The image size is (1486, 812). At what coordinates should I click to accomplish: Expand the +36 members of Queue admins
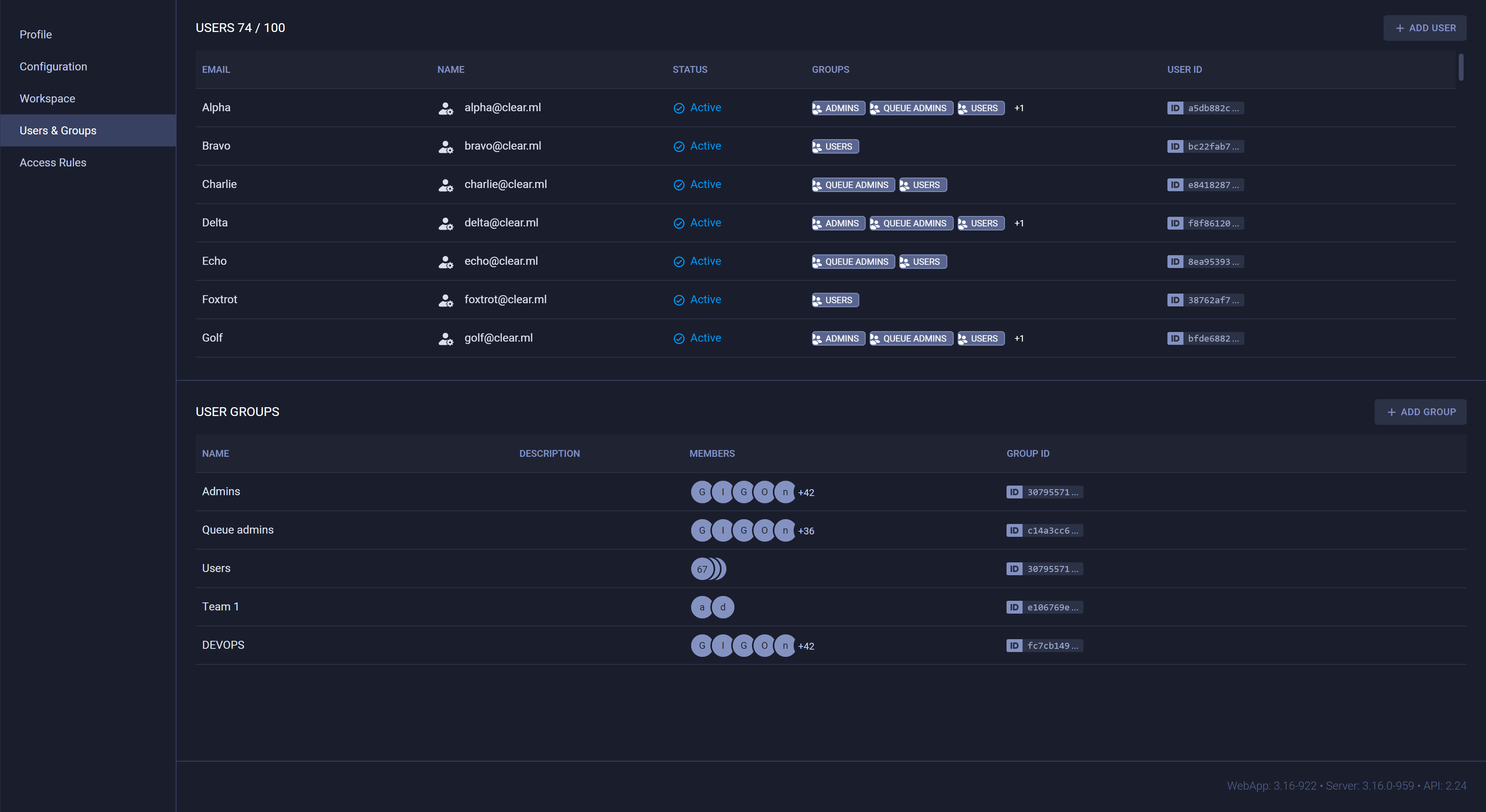click(x=806, y=531)
